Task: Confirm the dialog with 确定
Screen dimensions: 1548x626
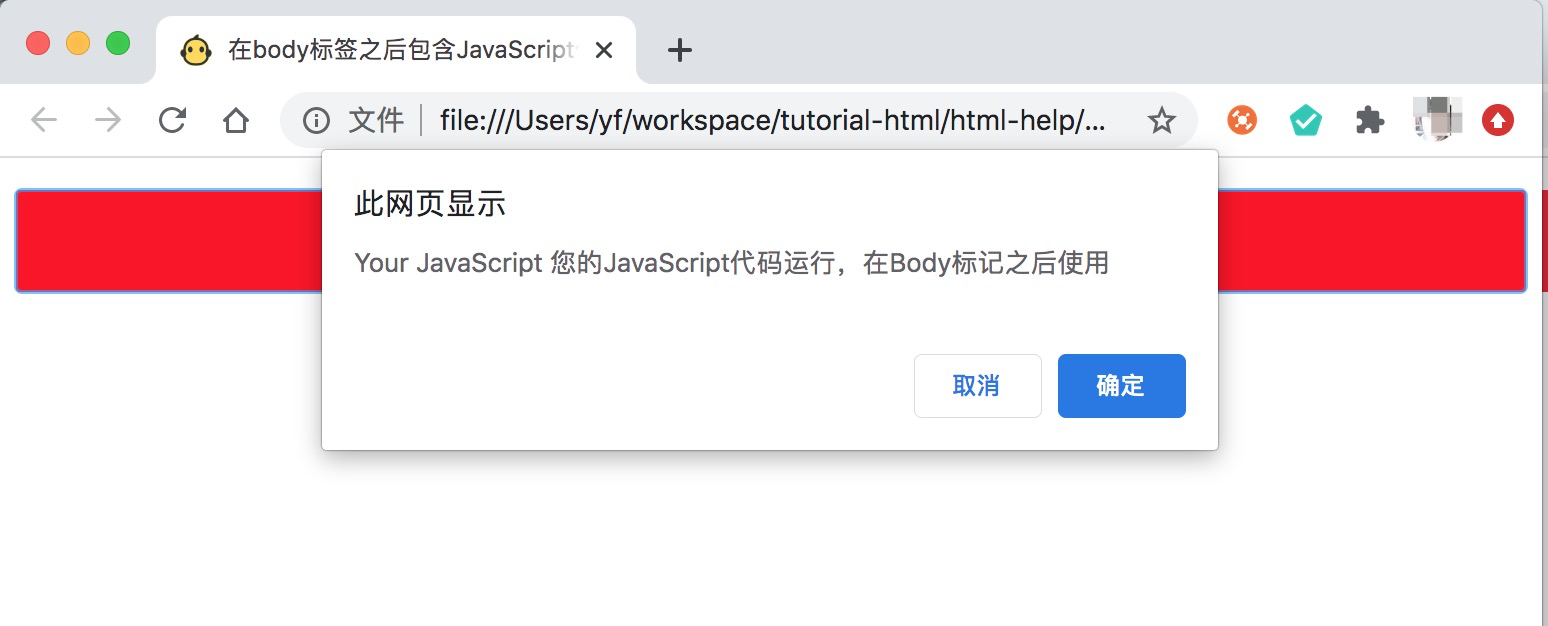Action: tap(1122, 386)
